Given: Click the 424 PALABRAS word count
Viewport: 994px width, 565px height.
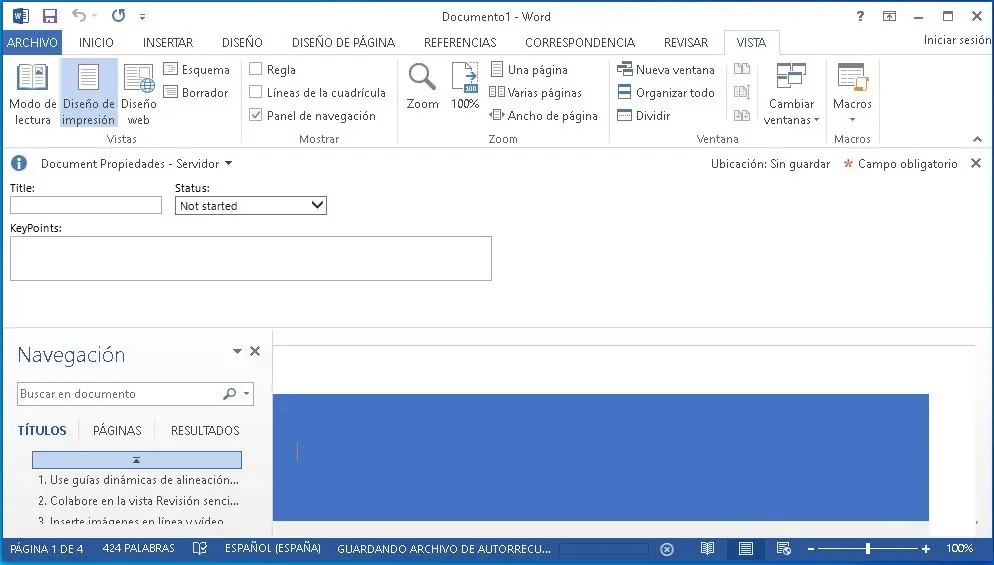Looking at the screenshot, I should point(138,549).
